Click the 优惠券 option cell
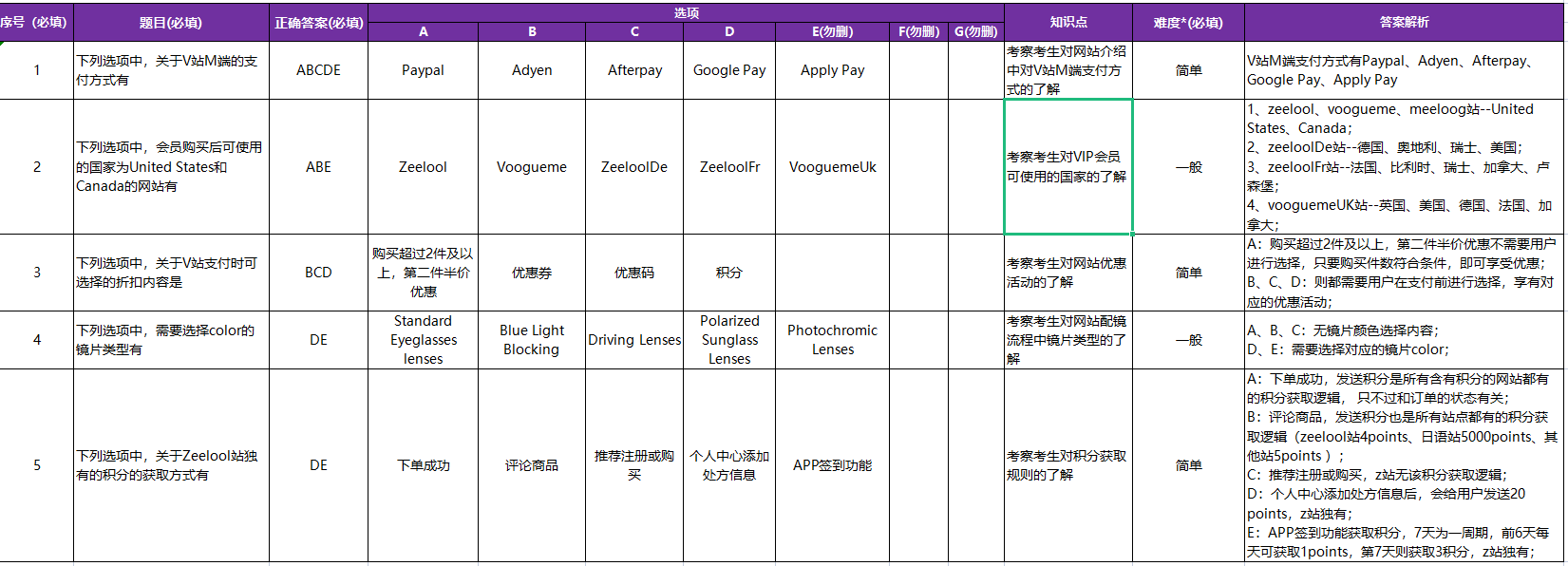 pos(532,273)
